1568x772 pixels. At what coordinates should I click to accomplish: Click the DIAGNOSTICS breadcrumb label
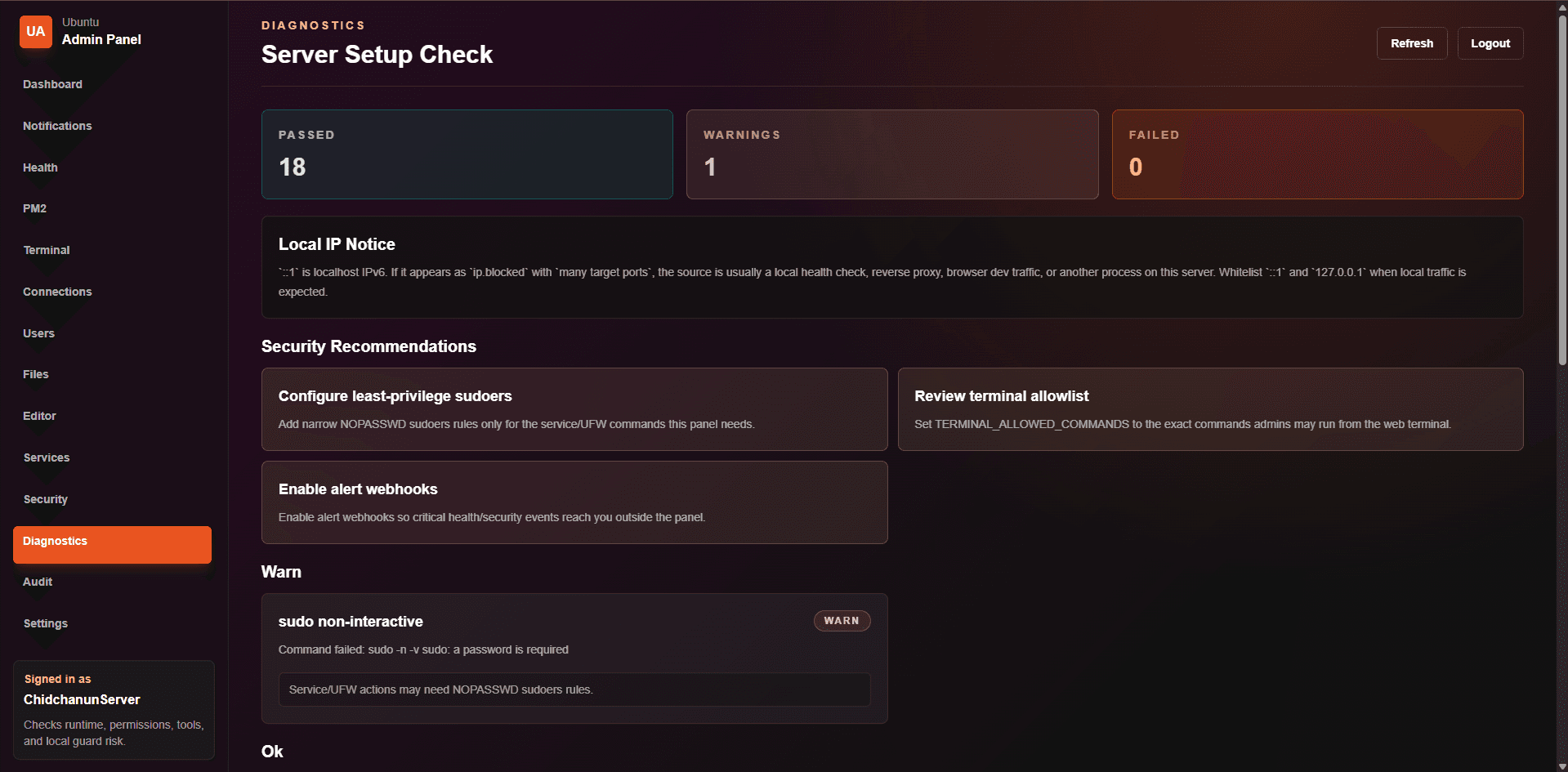pos(314,25)
